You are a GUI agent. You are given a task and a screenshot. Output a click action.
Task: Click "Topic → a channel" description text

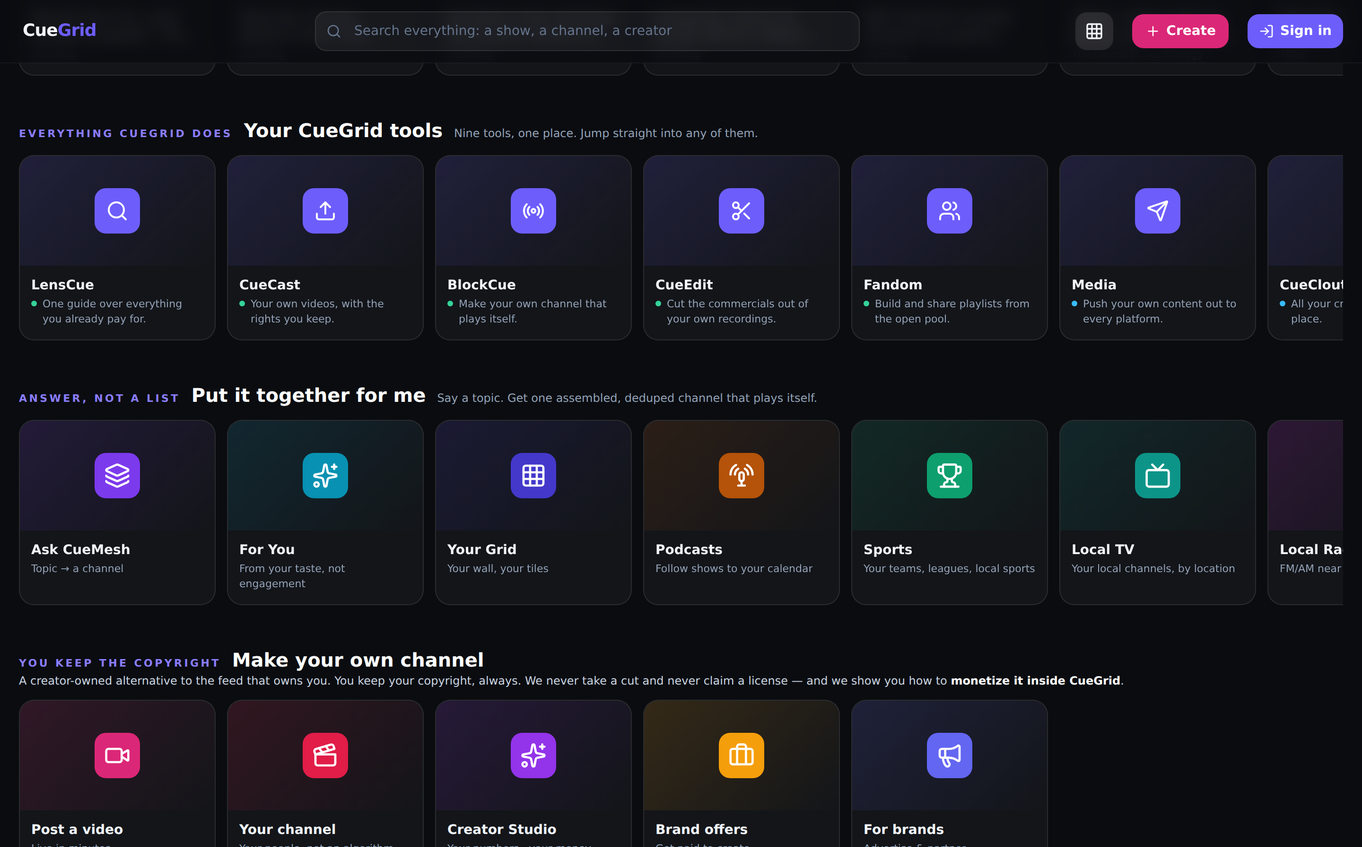(x=77, y=569)
